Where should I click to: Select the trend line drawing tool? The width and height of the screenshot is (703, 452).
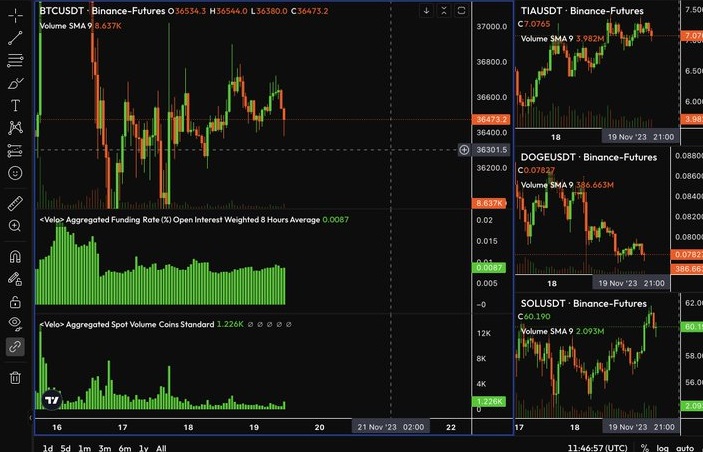click(15, 38)
